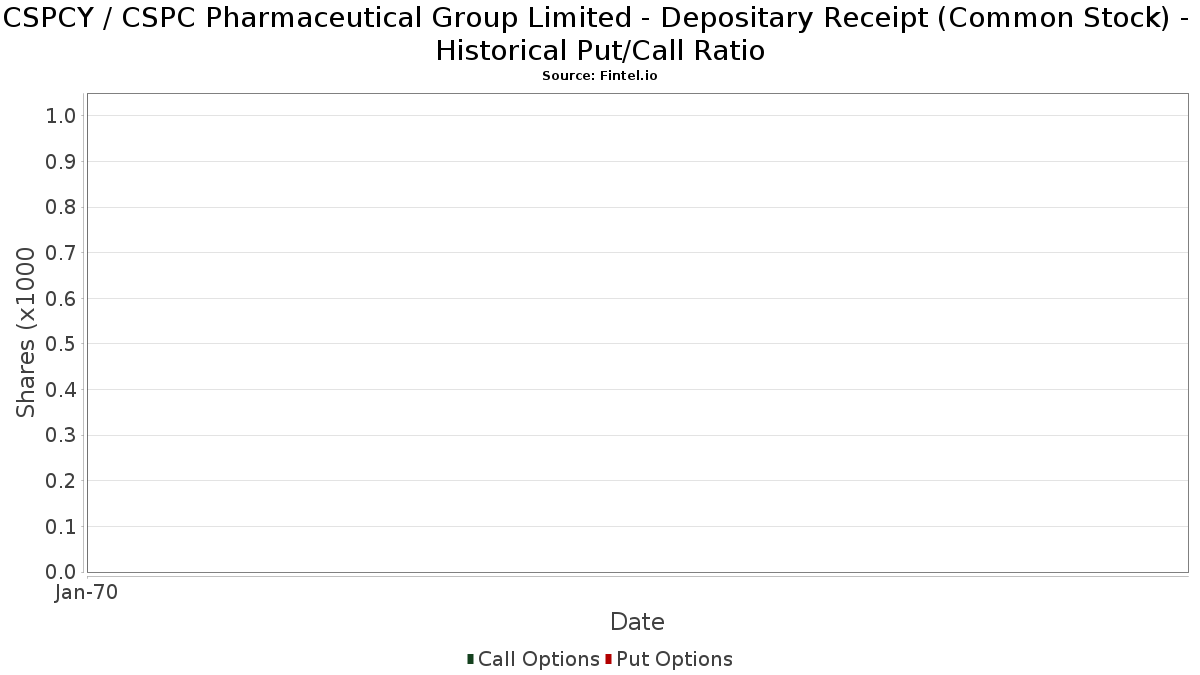Image resolution: width=1200 pixels, height=675 pixels.
Task: Click the Source: Fintel.io label
Action: tap(600, 76)
